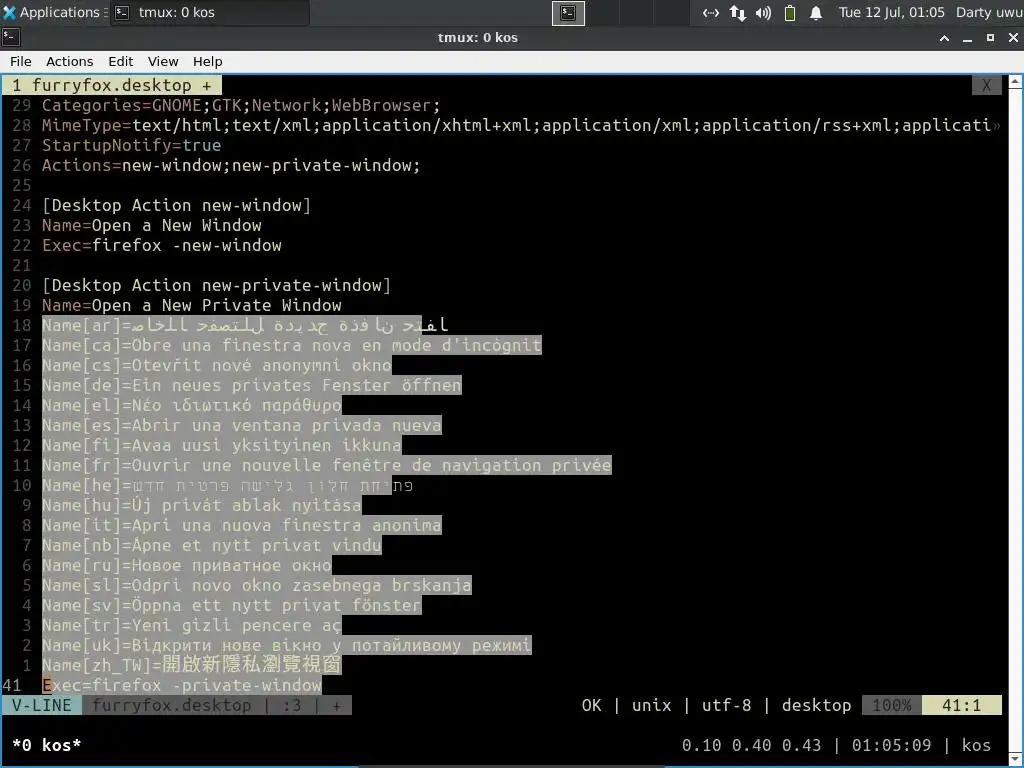Click 'Name[hu]=Új privát ablak nyitása'
The image size is (1024, 768).
click(201, 505)
